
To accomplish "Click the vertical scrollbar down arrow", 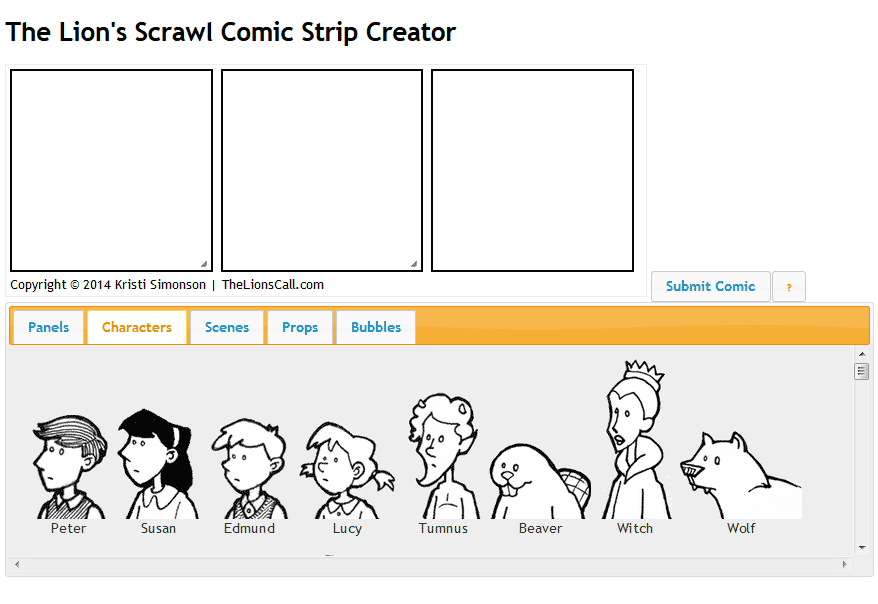I will click(x=862, y=548).
